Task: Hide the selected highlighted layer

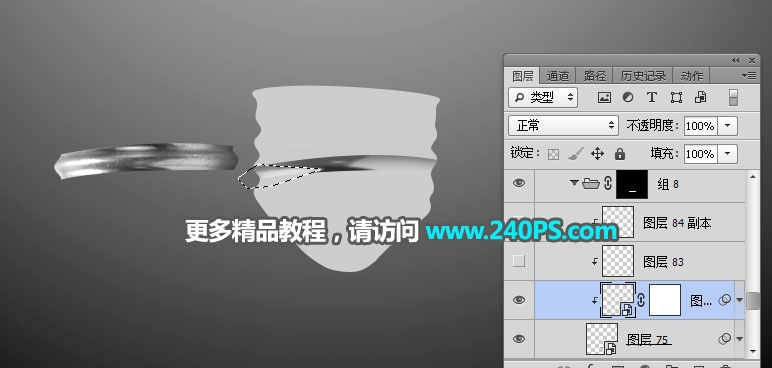Action: (519, 300)
